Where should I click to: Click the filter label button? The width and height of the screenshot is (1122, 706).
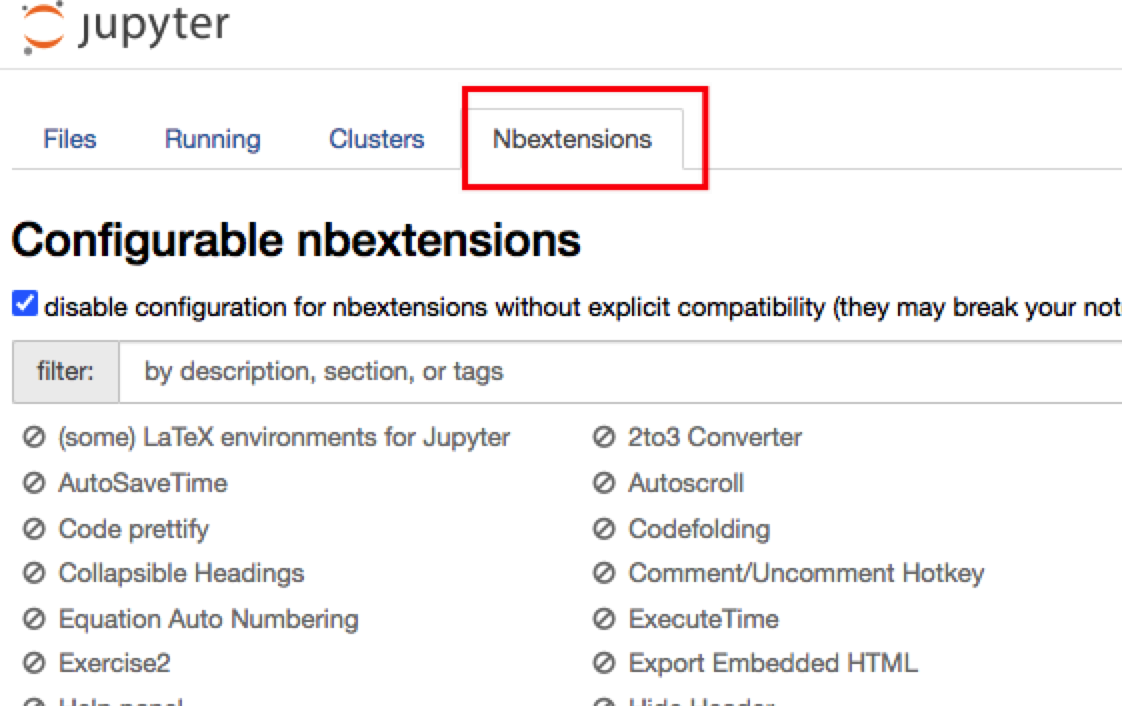pyautogui.click(x=65, y=372)
